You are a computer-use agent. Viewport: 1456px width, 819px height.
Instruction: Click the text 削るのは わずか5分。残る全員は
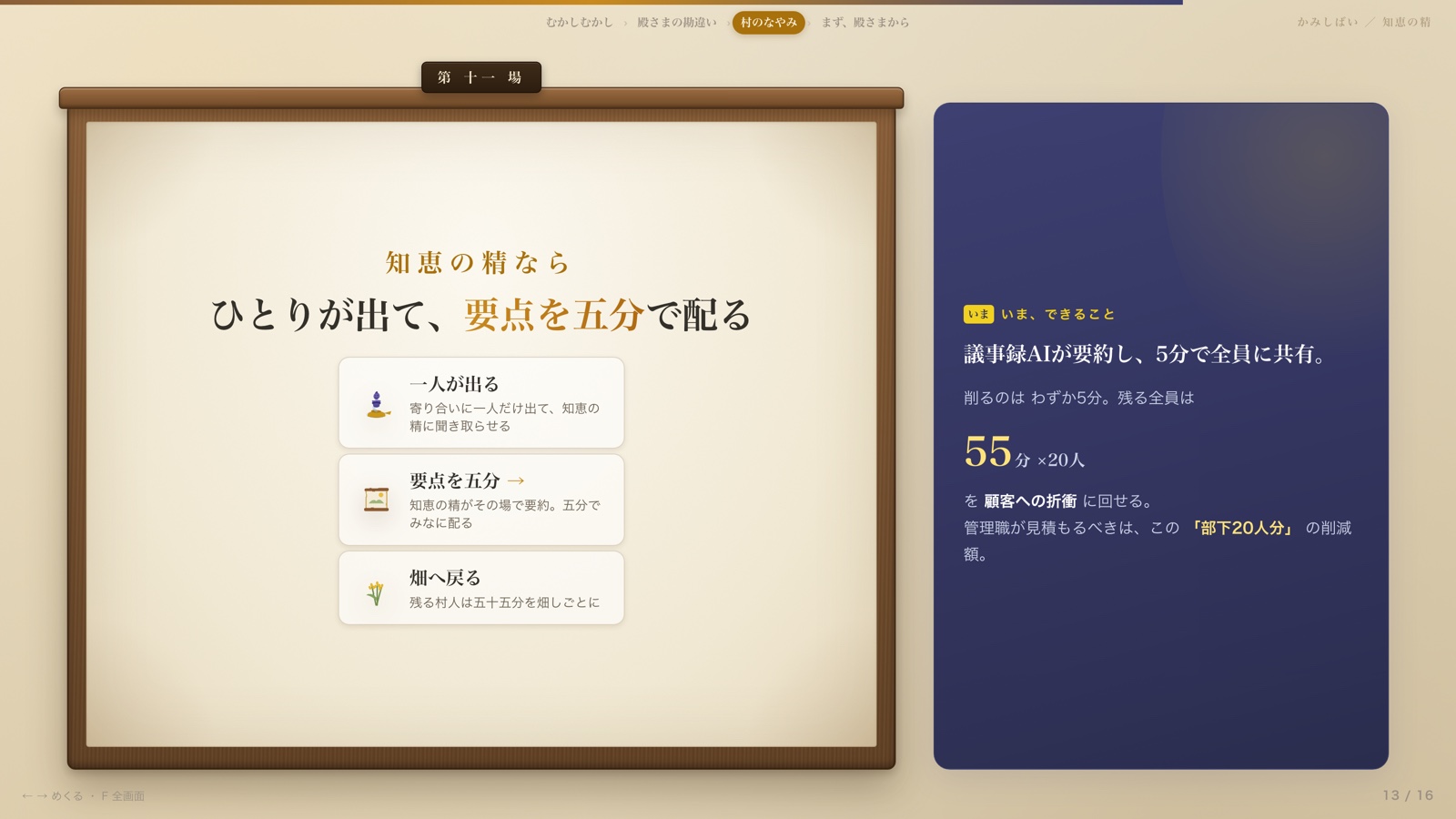(x=1079, y=398)
